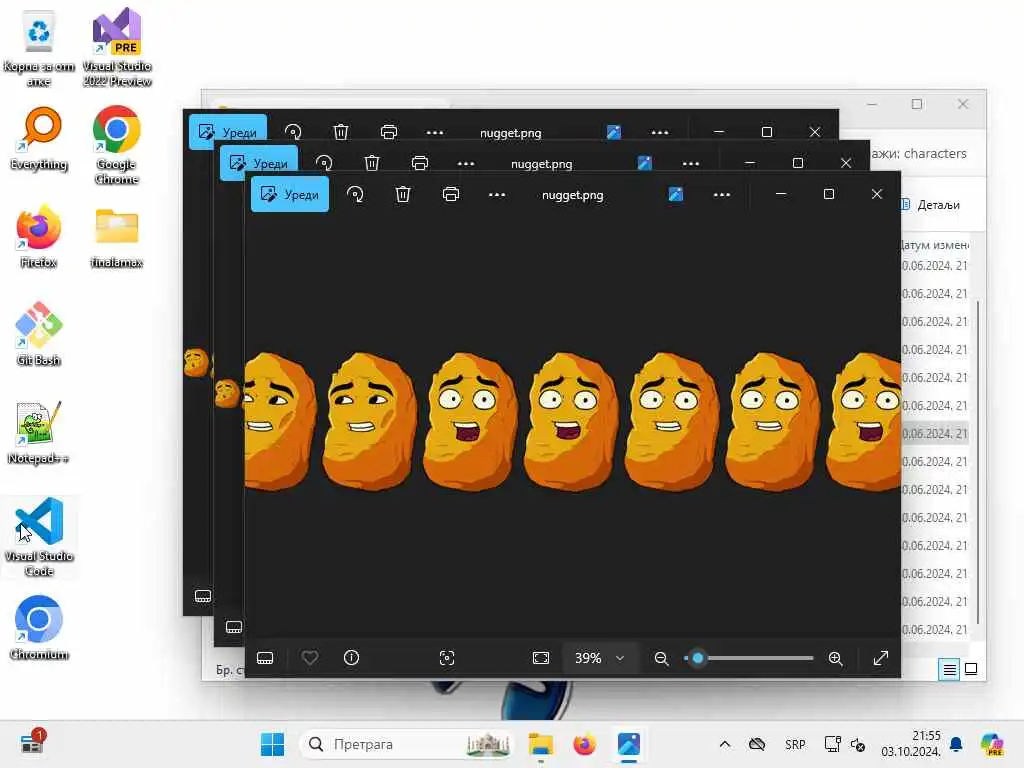The height and width of the screenshot is (768, 1024).
Task: Click Уреди button in back Photos window
Action: pyautogui.click(x=228, y=132)
